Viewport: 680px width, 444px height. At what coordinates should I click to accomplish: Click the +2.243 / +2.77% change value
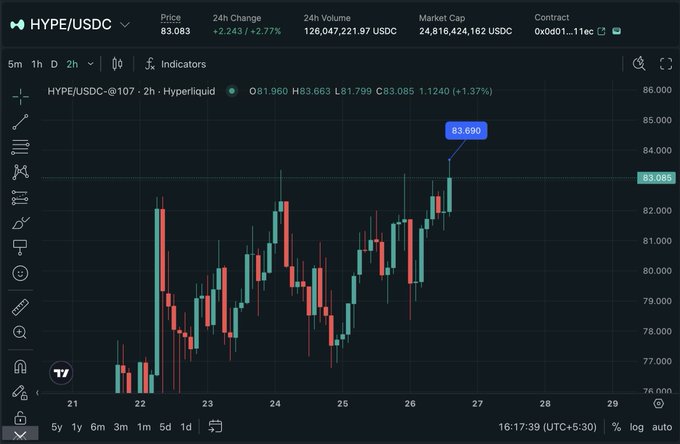click(247, 31)
